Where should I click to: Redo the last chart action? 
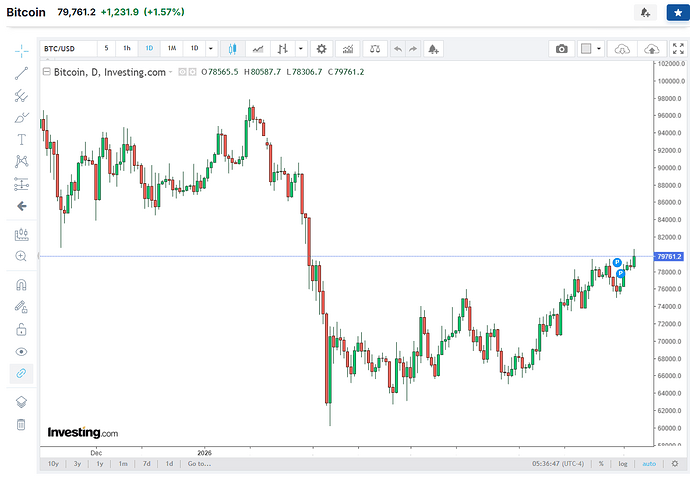point(413,48)
